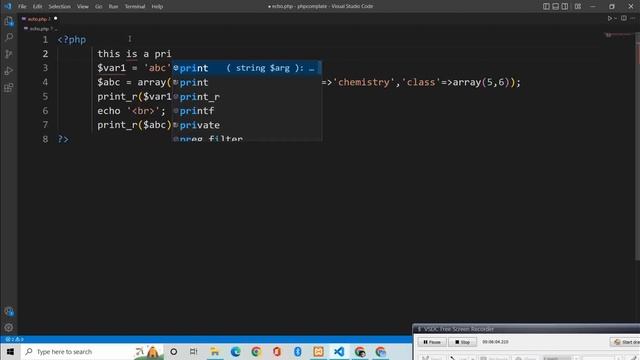Select the echo.php editor tab
Screen dimensions: 640x360
pos(39,19)
